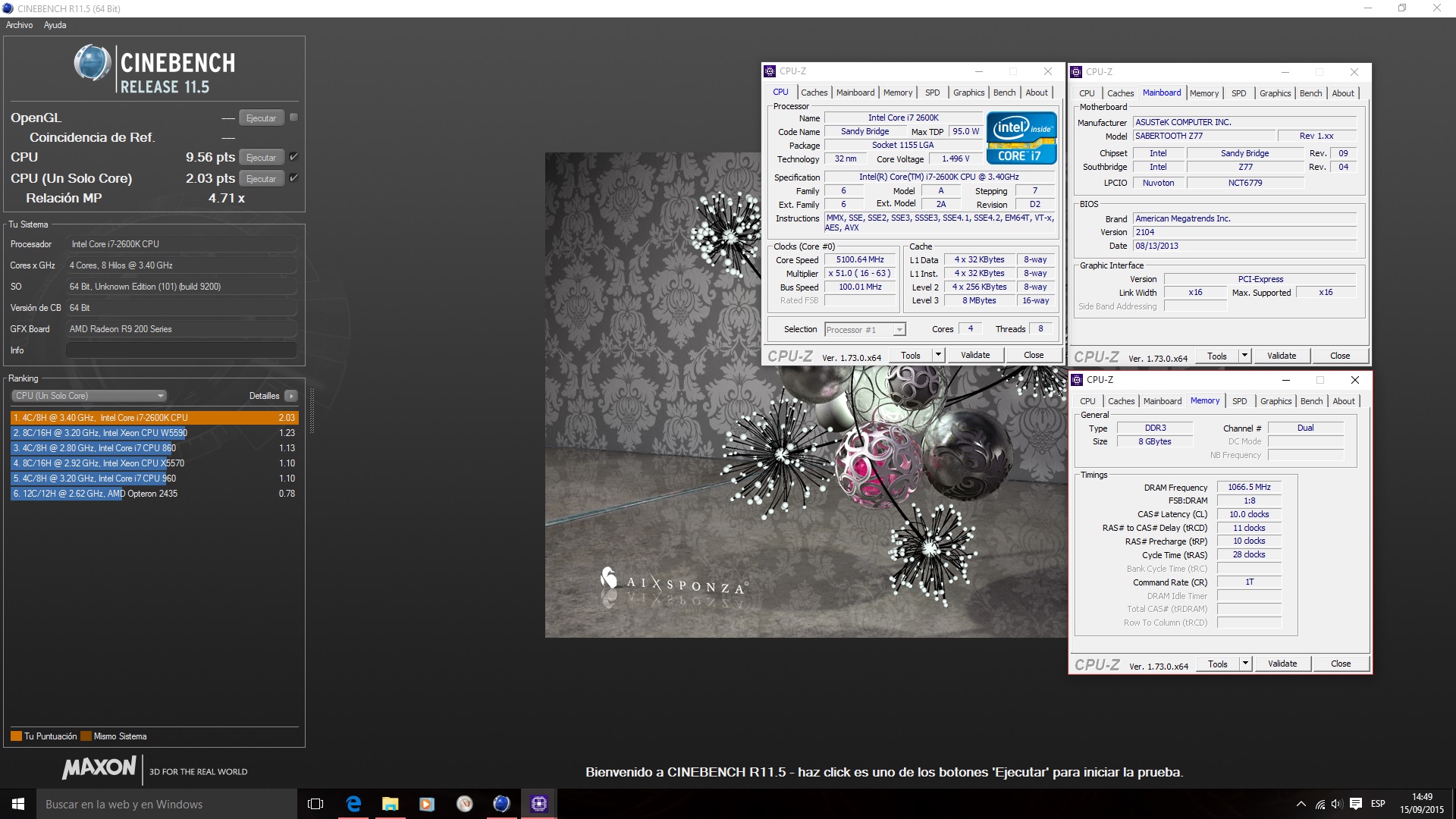This screenshot has width=1456, height=819.
Task: Select ranking row Intel Xeon CPU X5570
Action: (154, 463)
